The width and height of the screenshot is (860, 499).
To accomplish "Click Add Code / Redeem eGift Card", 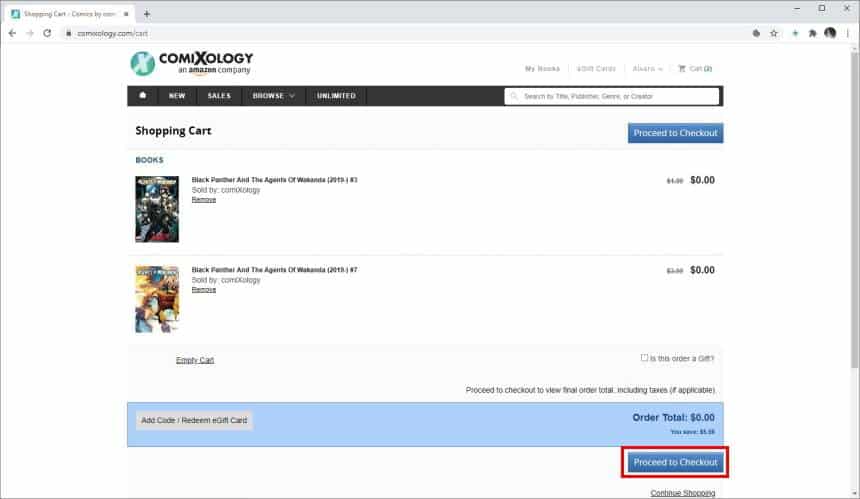I will click(194, 420).
